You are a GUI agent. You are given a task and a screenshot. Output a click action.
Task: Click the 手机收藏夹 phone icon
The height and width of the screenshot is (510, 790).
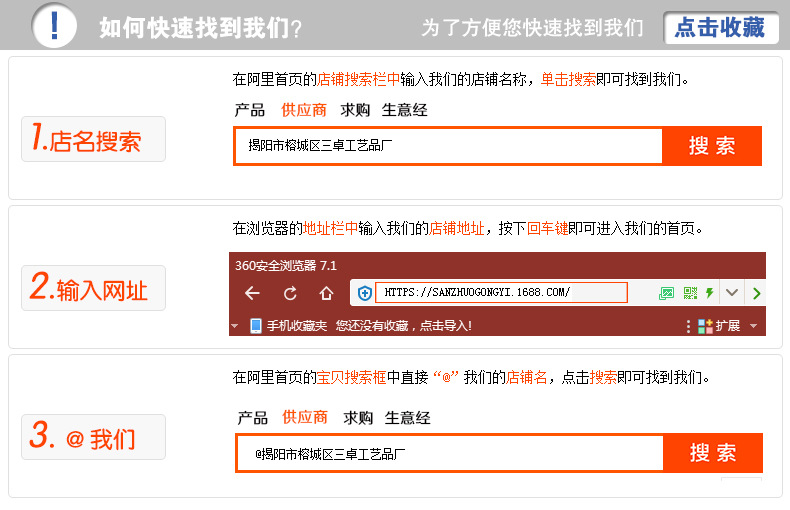click(256, 326)
